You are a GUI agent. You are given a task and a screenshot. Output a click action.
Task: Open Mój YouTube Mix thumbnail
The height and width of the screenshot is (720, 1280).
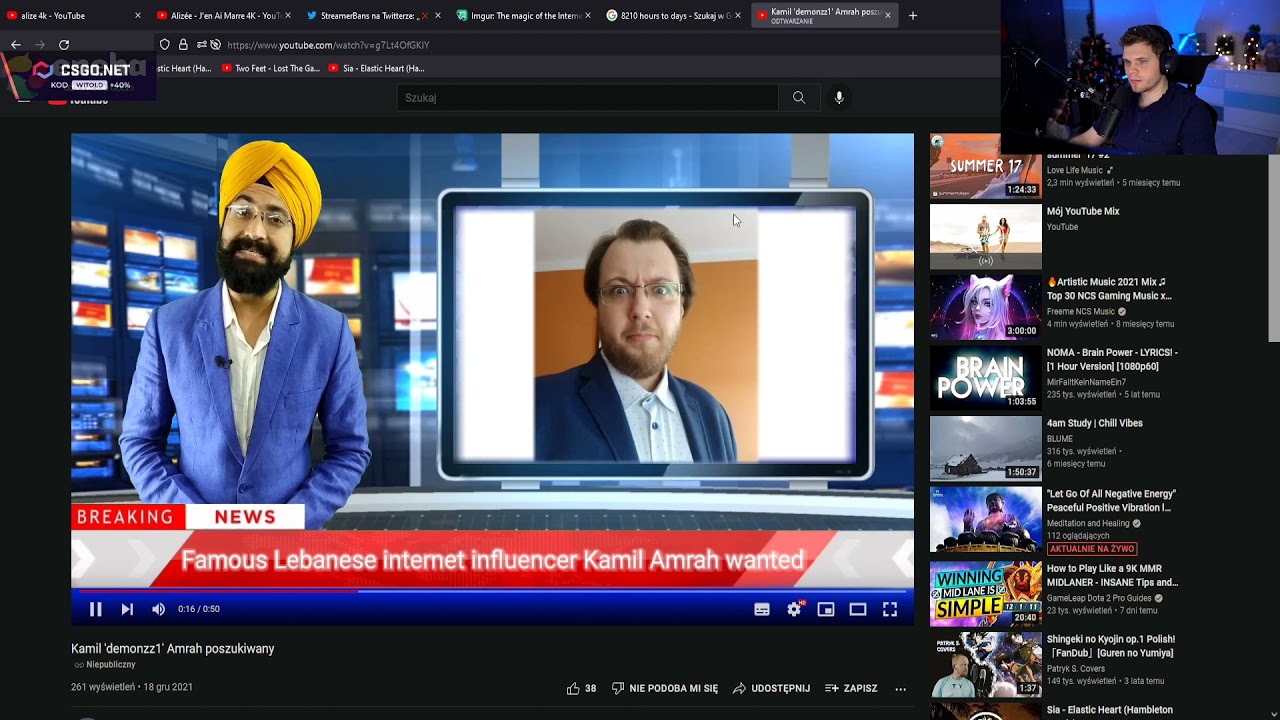point(986,237)
